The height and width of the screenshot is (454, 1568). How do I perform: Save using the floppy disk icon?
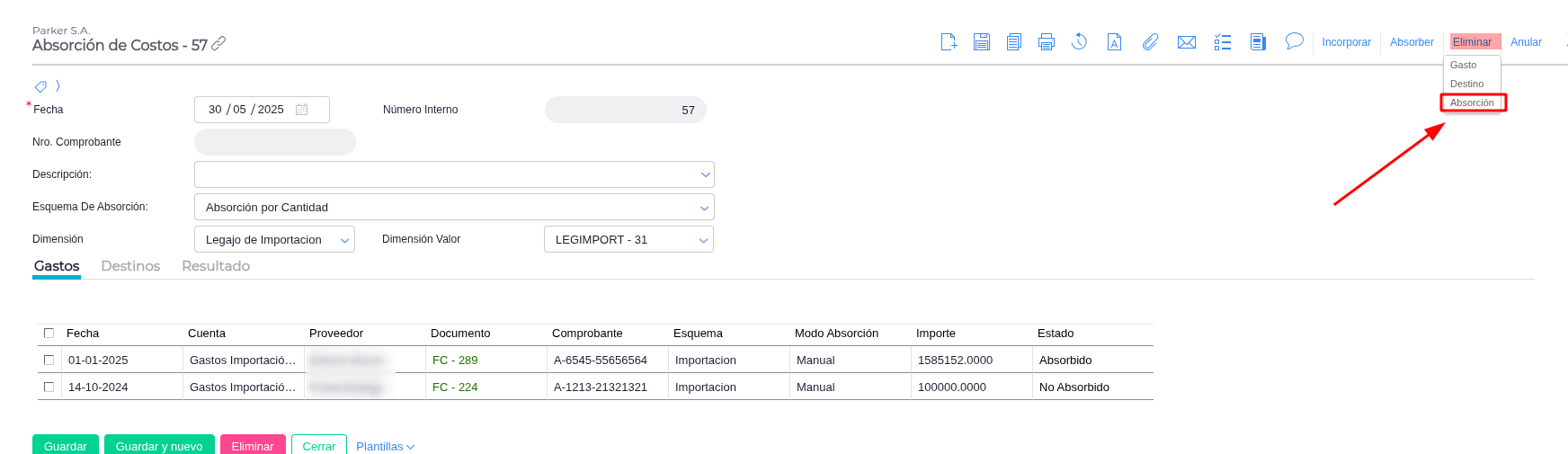click(x=982, y=41)
